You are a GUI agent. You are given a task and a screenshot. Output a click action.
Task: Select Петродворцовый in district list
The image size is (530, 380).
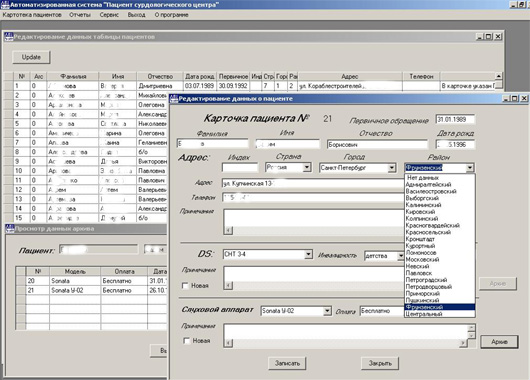(440, 287)
